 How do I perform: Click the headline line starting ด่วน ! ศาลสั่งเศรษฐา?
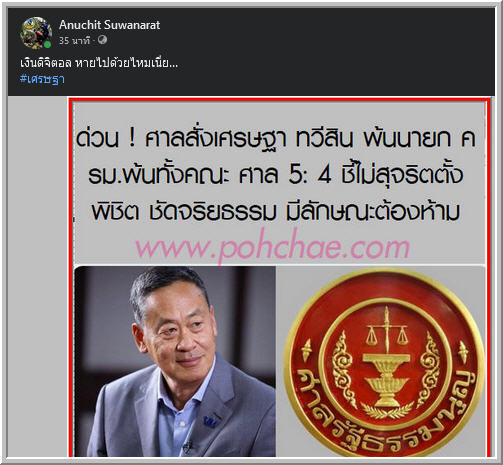pyautogui.click(x=276, y=138)
